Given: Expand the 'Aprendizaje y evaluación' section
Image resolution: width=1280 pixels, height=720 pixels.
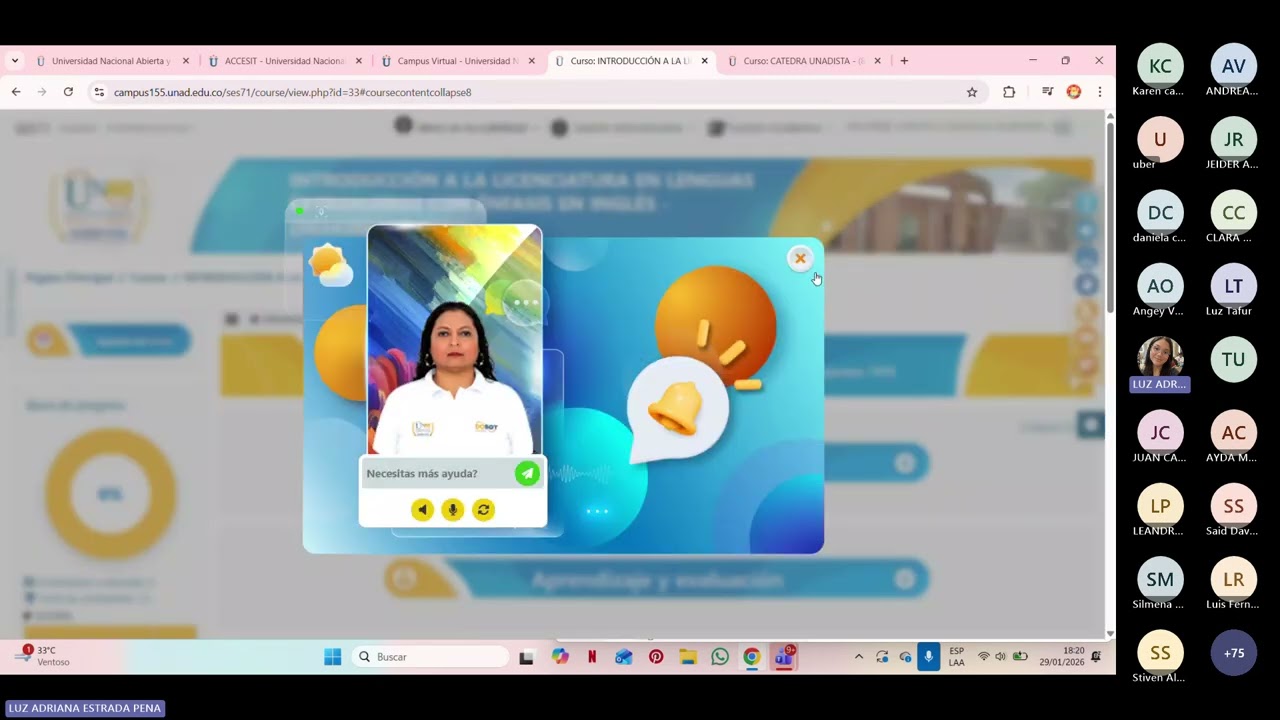Looking at the screenshot, I should (657, 580).
